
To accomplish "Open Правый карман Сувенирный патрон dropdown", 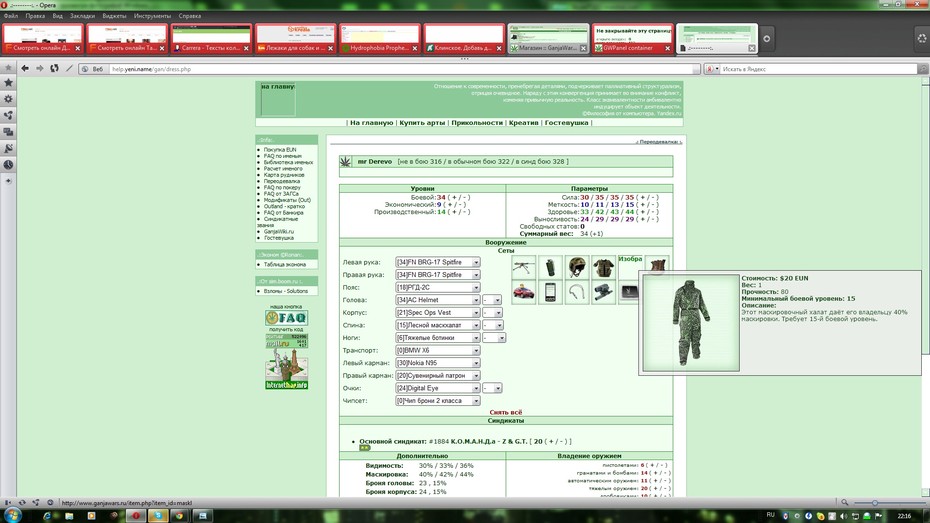I will [438, 375].
